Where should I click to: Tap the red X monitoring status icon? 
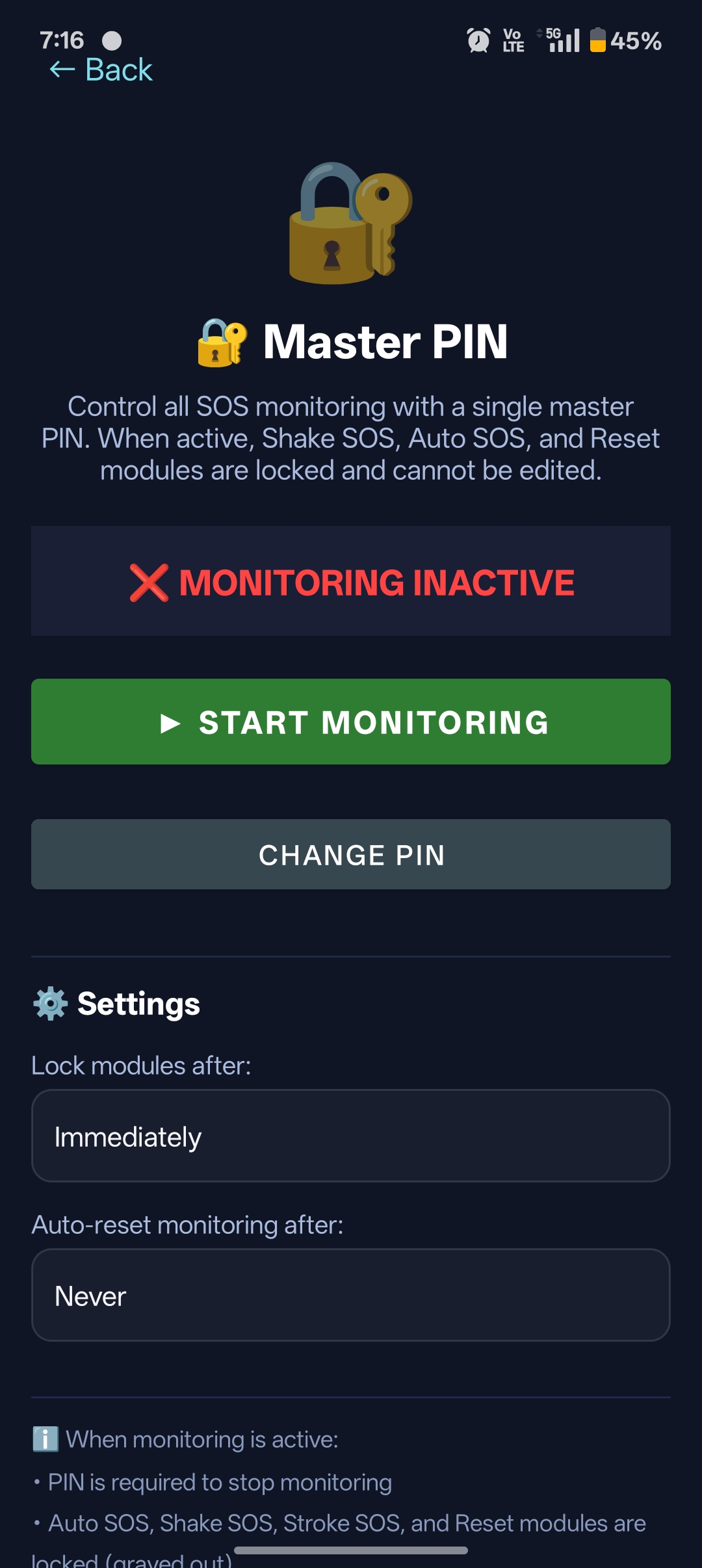click(x=149, y=582)
